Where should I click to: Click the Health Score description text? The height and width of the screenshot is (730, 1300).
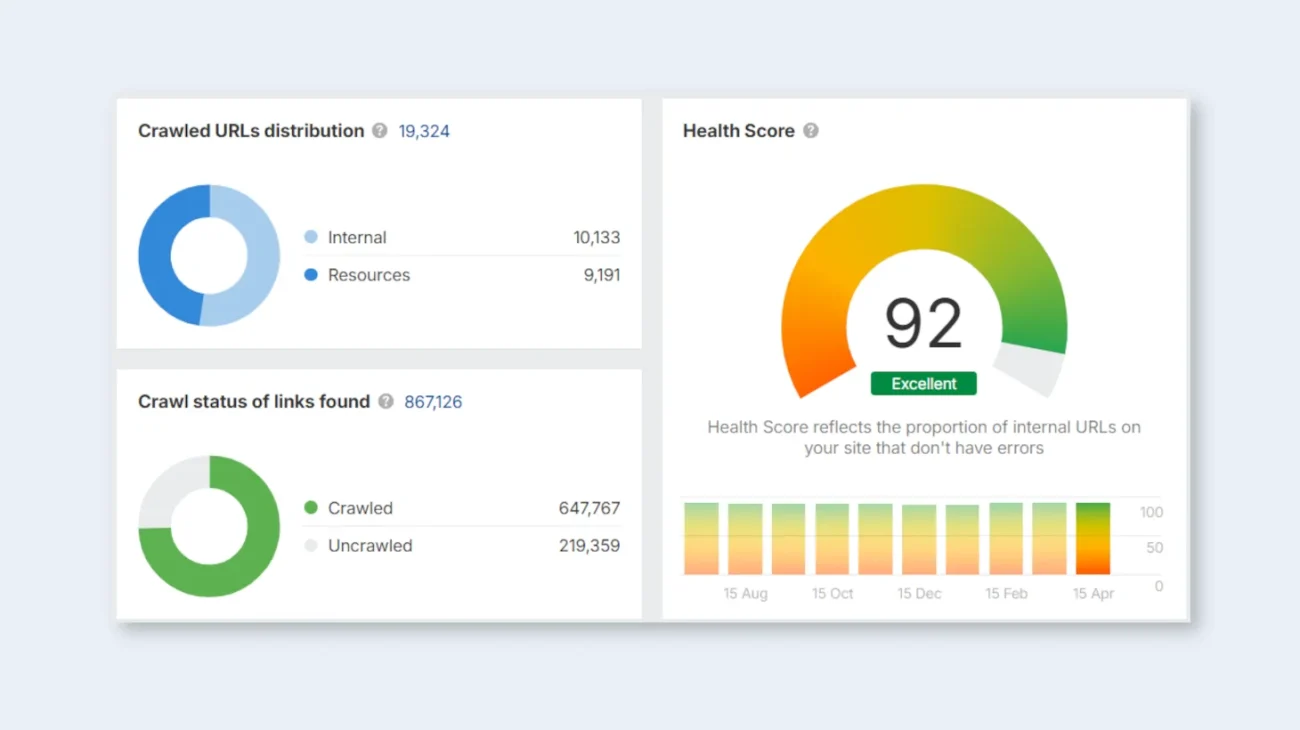924,437
